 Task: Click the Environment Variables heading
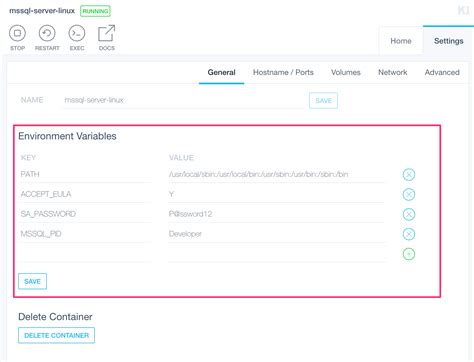point(67,136)
